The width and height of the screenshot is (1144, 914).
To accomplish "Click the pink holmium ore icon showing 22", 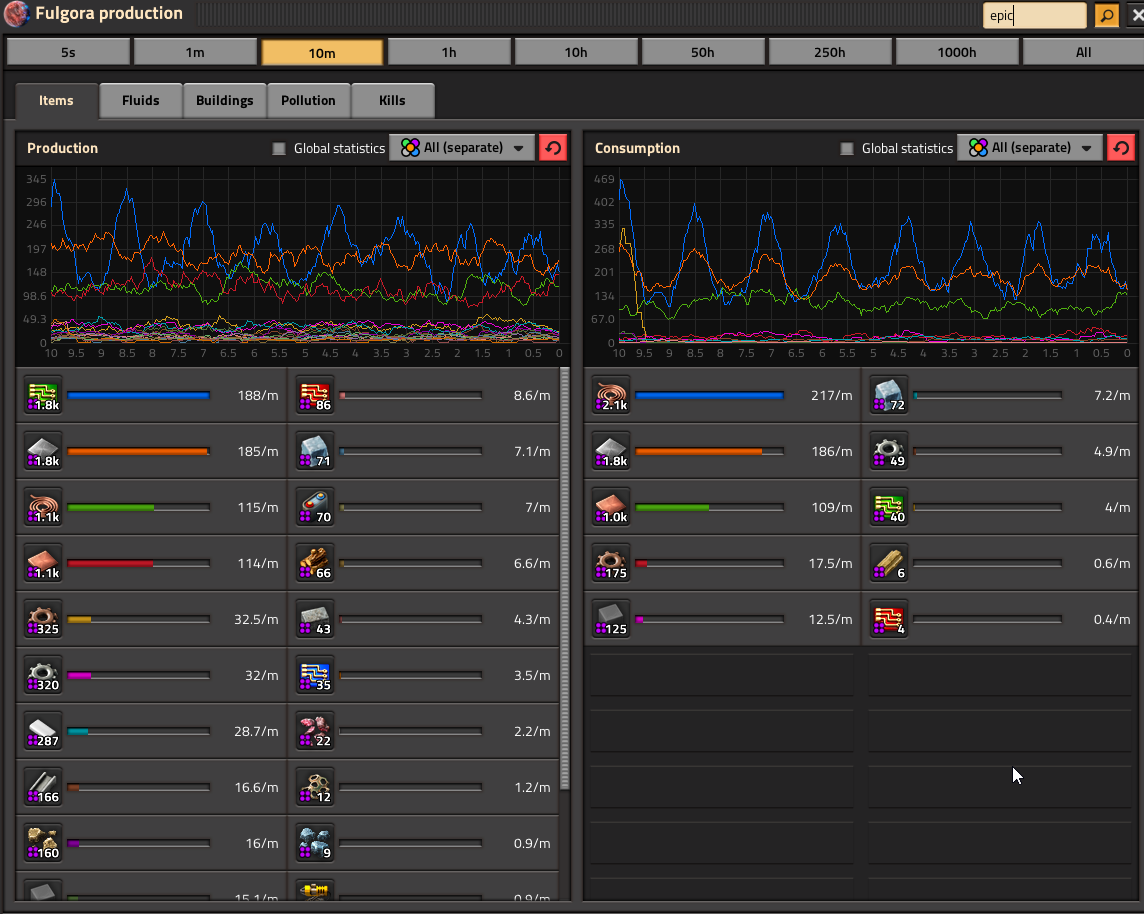I will click(x=315, y=731).
